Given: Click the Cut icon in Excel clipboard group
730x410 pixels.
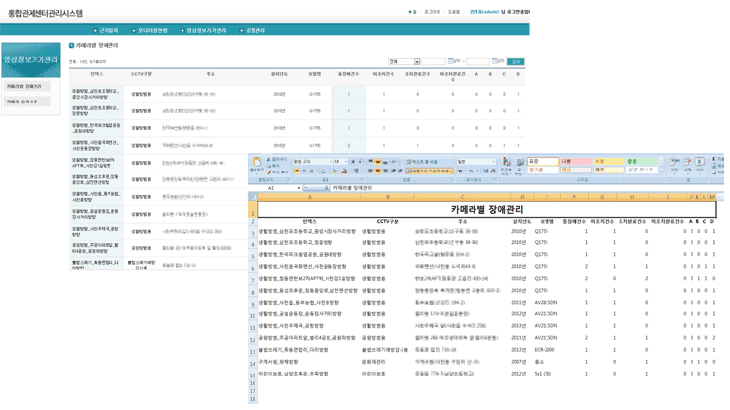Looking at the screenshot, I should point(269,159).
